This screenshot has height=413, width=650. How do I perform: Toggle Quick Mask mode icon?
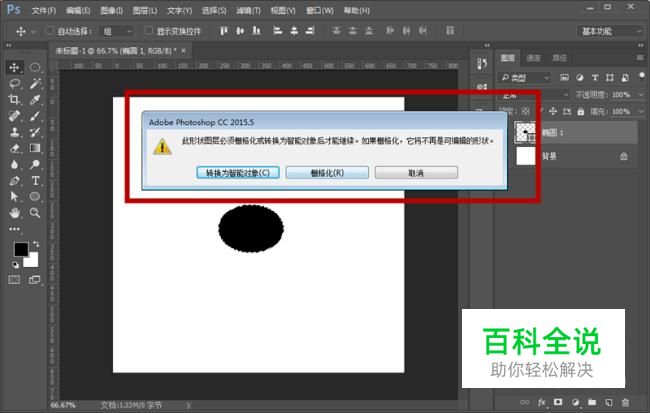pyautogui.click(x=14, y=280)
